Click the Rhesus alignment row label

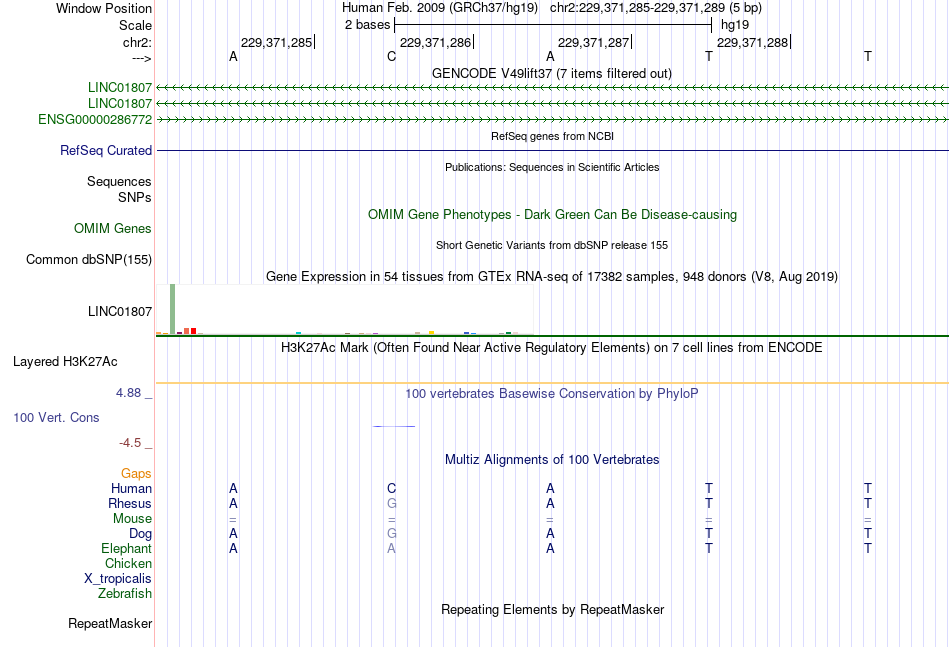pos(130,503)
